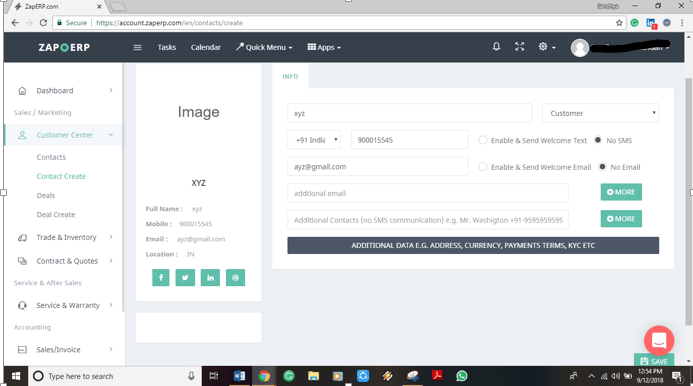This screenshot has height=386, width=693.
Task: Toggle fullscreen expand icon
Action: point(520,46)
